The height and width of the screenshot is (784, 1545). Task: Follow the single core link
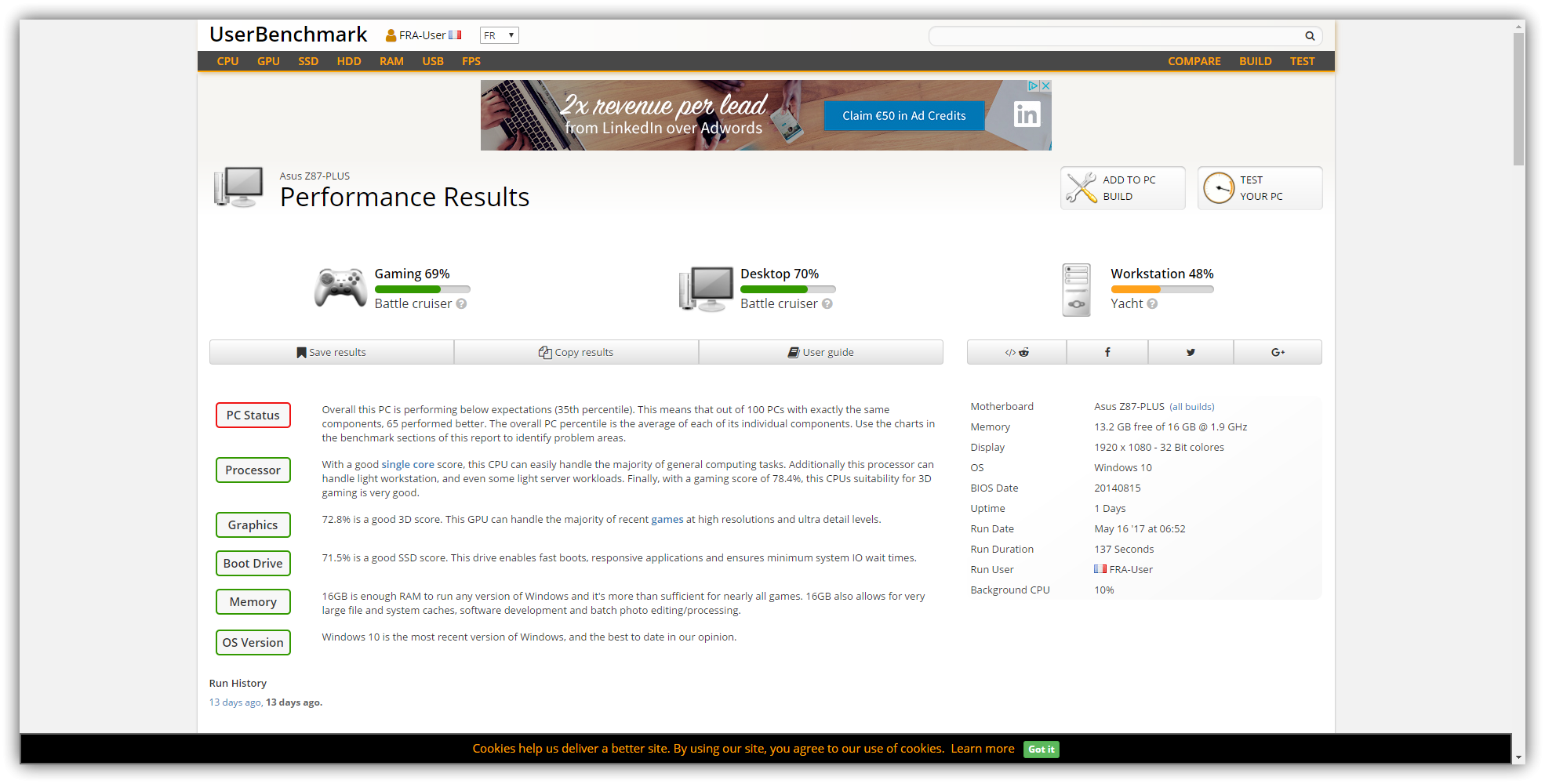408,465
